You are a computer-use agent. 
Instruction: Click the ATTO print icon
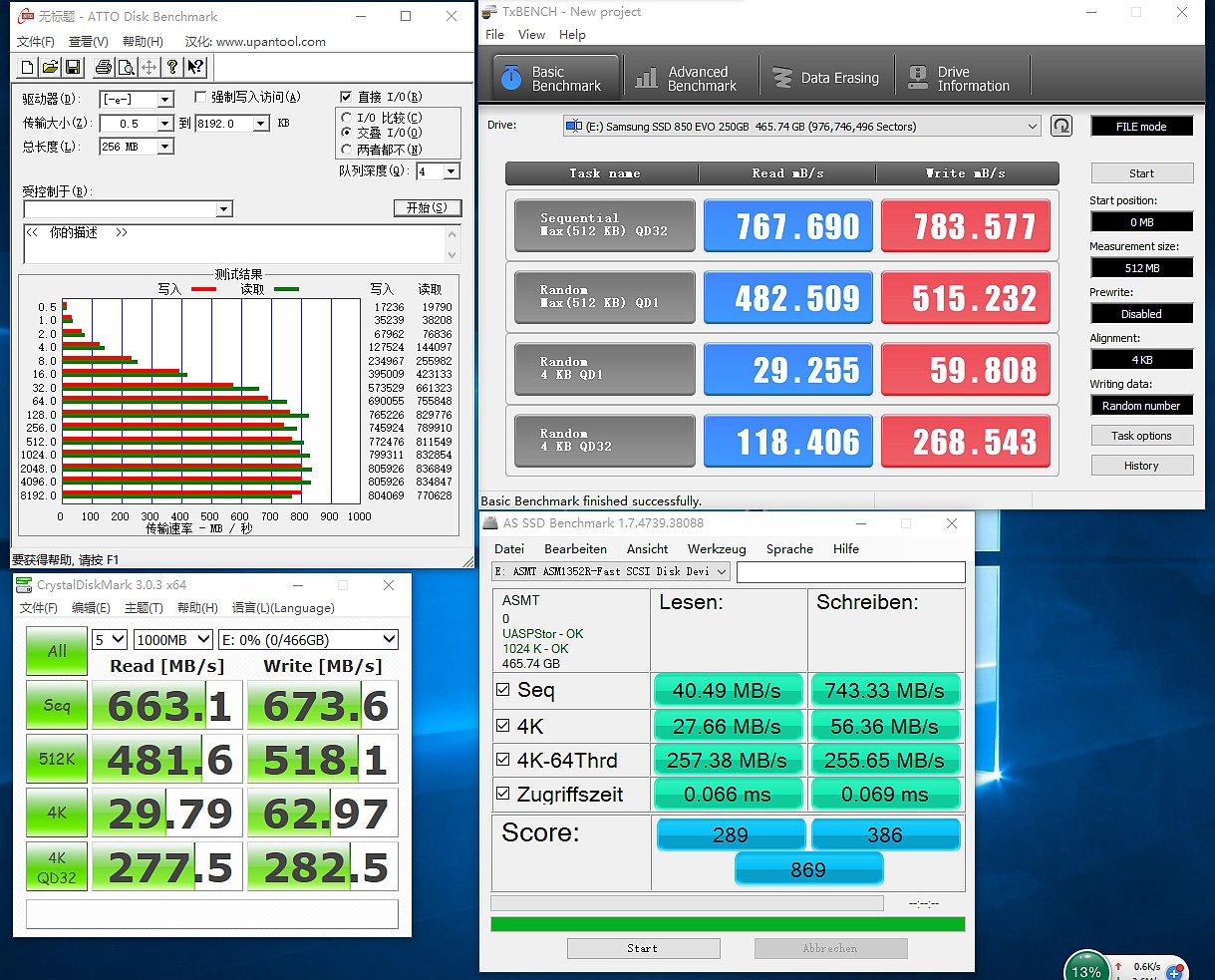[104, 67]
